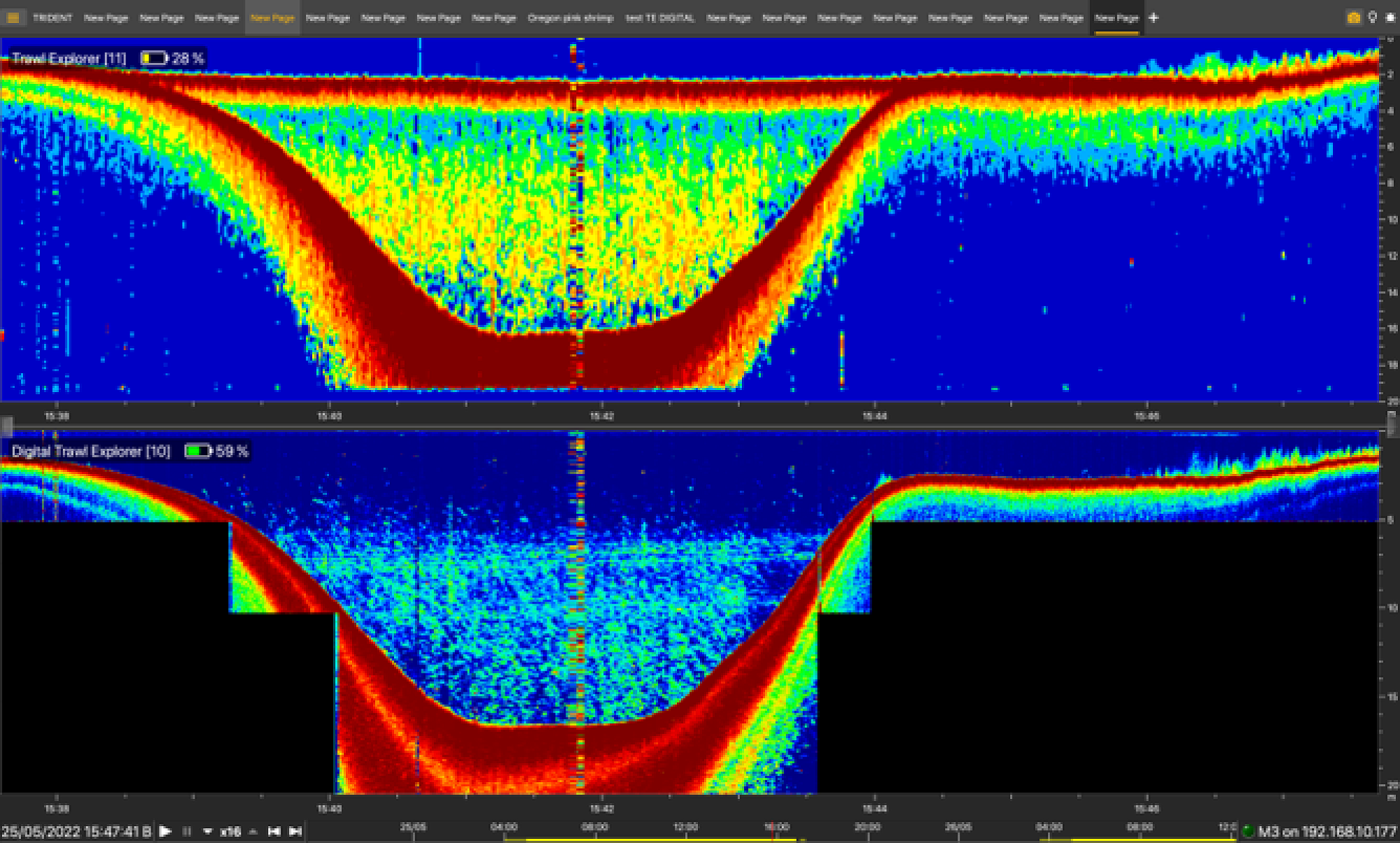This screenshot has width=1400, height=843.
Task: Click the Digital Trawl Explorer battery icon
Action: (198, 452)
